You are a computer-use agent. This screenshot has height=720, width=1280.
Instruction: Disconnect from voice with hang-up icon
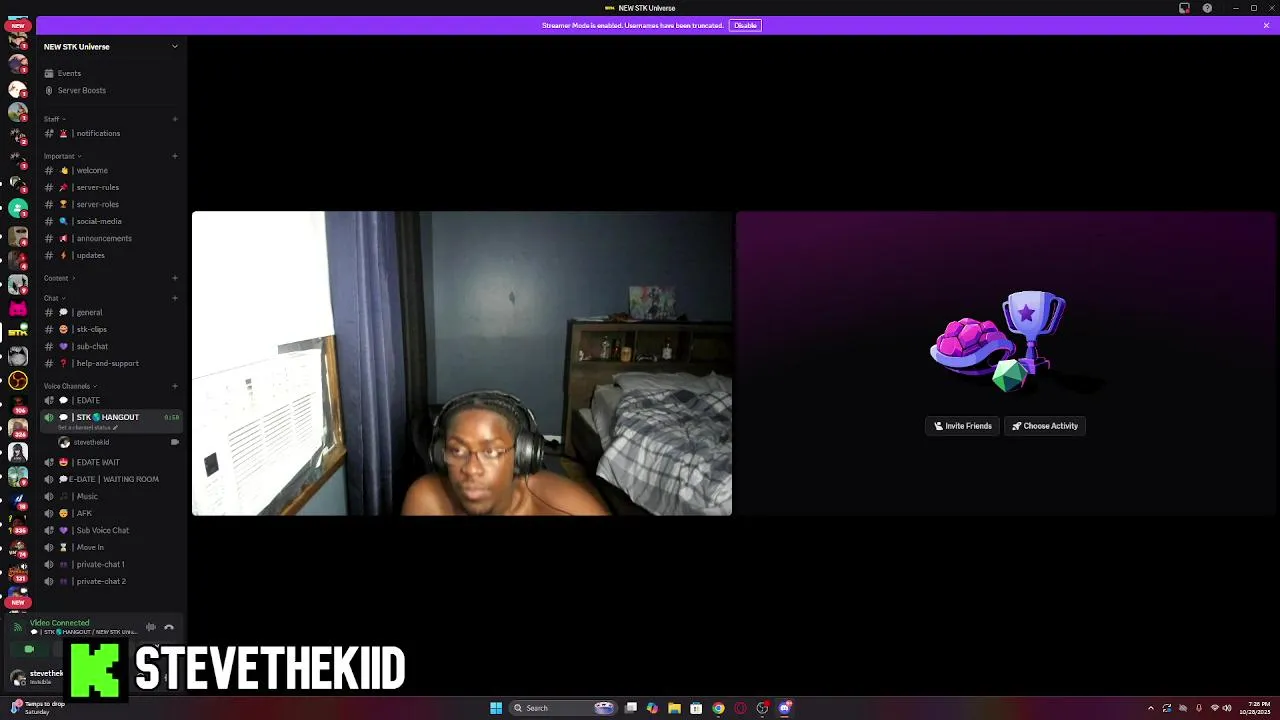(169, 627)
